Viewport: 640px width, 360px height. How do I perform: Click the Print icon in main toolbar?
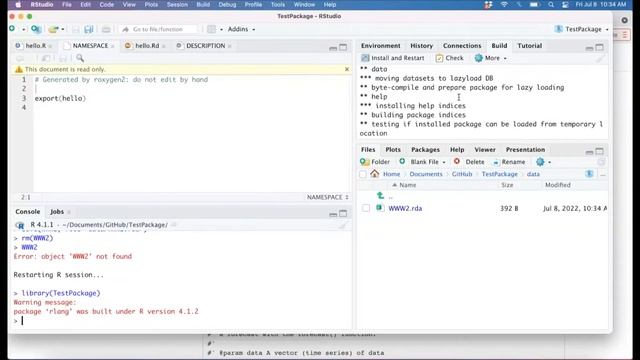tap(106, 29)
